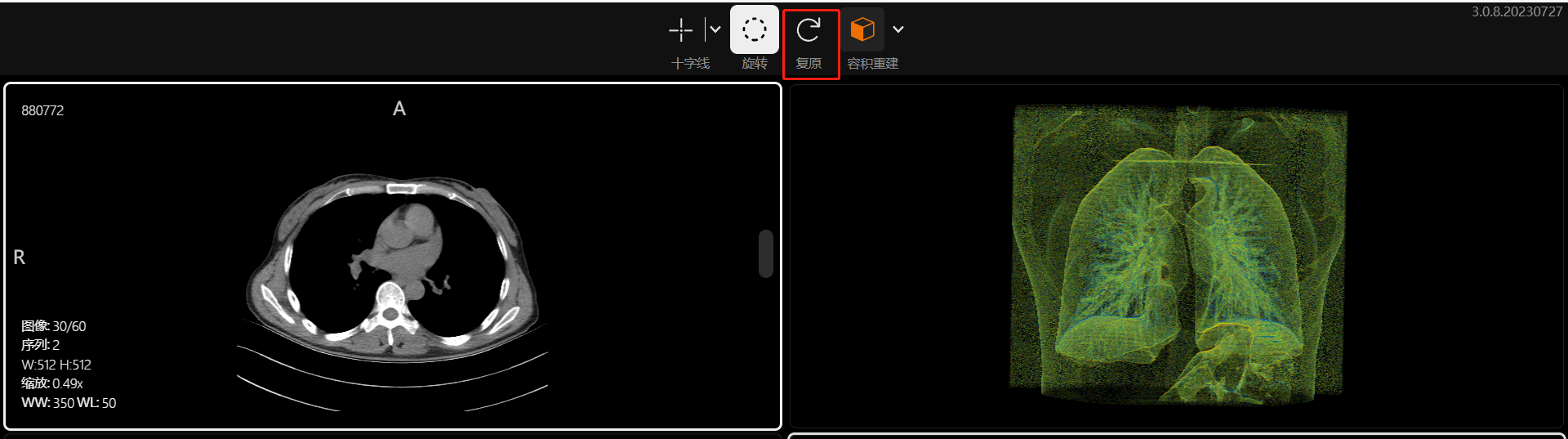Click the 复原 label in the toolbar
Screen dimensions: 1568x439
pos(808,63)
